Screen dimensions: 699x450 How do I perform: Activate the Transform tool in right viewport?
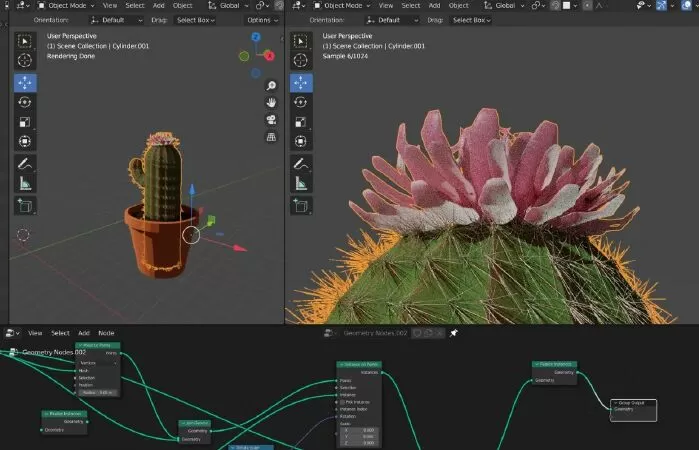click(301, 142)
